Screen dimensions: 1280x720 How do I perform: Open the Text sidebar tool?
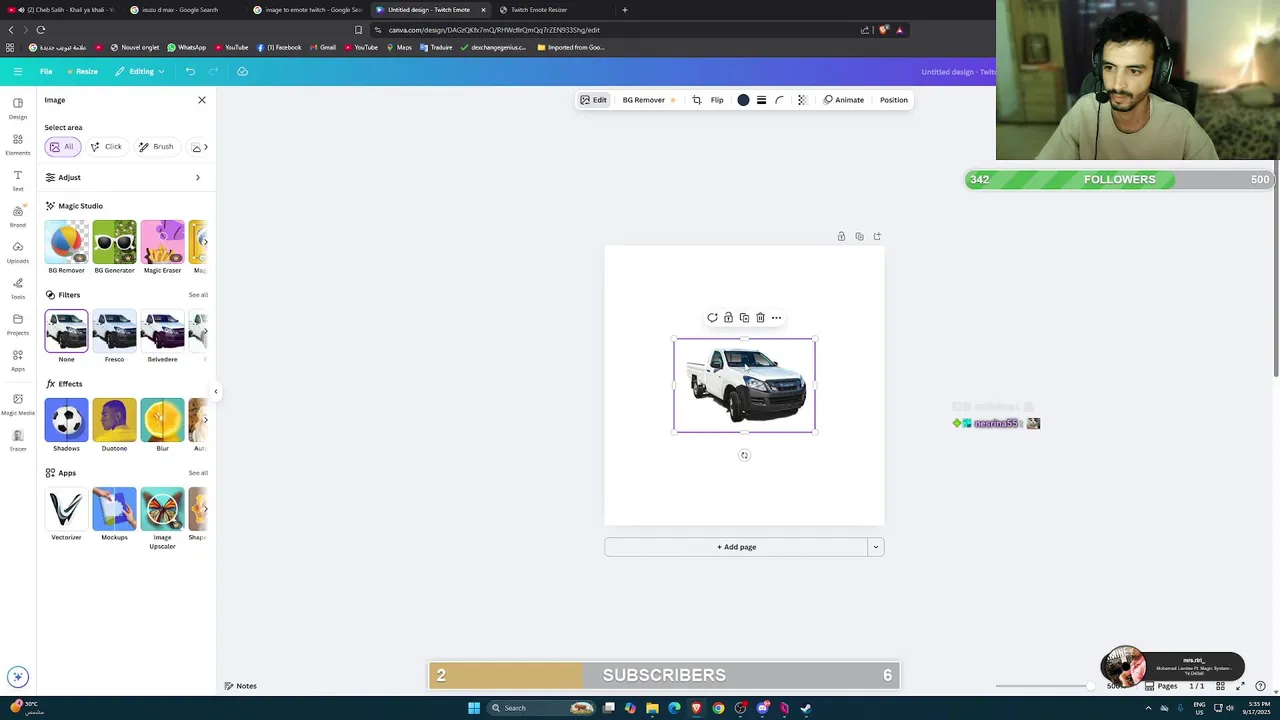[x=18, y=180]
